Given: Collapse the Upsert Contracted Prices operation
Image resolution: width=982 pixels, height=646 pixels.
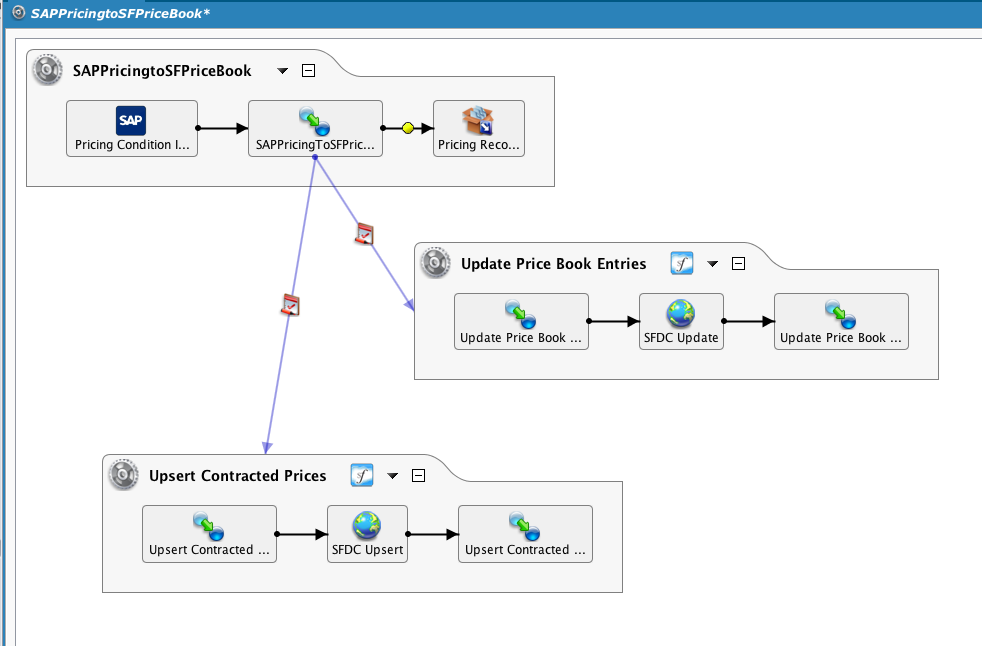Looking at the screenshot, I should 419,476.
